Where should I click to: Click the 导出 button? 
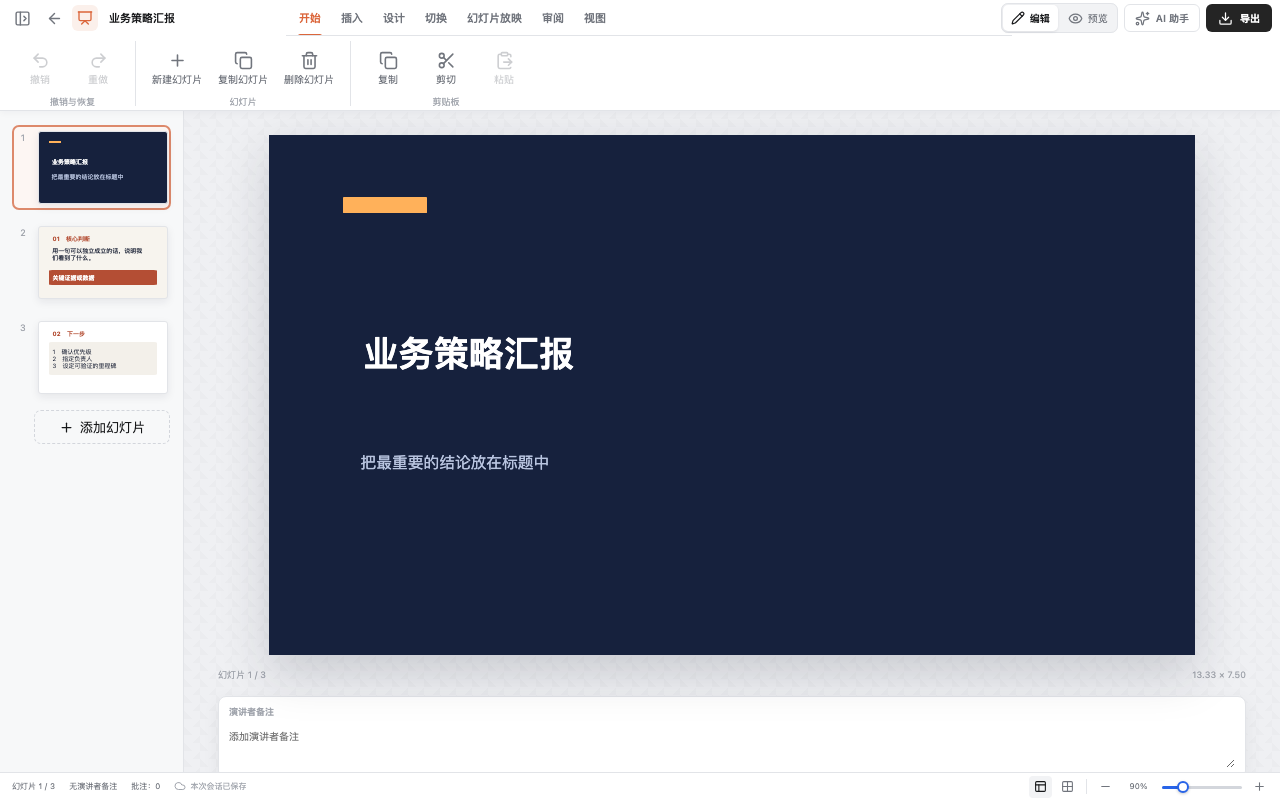[1239, 18]
